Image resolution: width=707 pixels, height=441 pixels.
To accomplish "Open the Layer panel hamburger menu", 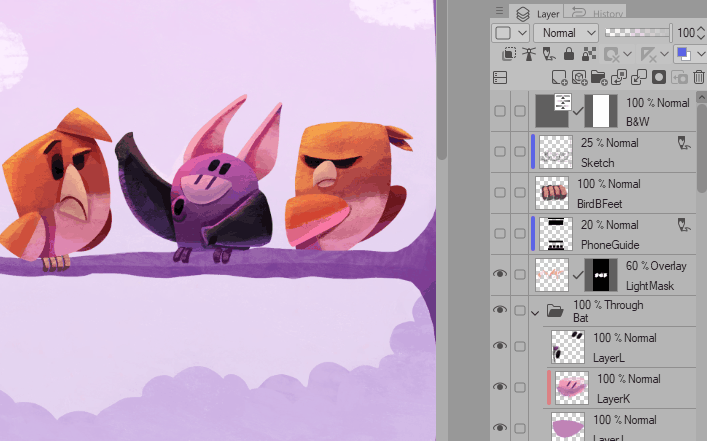I will click(x=498, y=12).
